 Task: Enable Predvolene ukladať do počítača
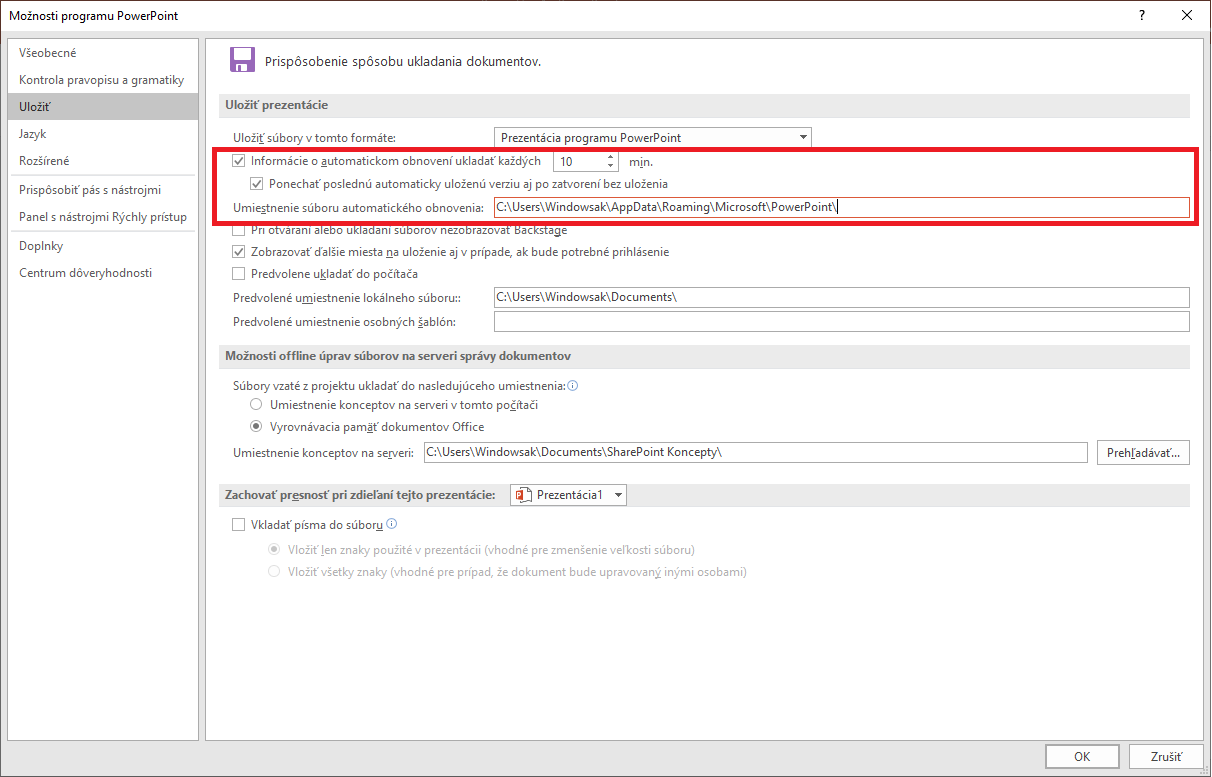click(x=238, y=274)
